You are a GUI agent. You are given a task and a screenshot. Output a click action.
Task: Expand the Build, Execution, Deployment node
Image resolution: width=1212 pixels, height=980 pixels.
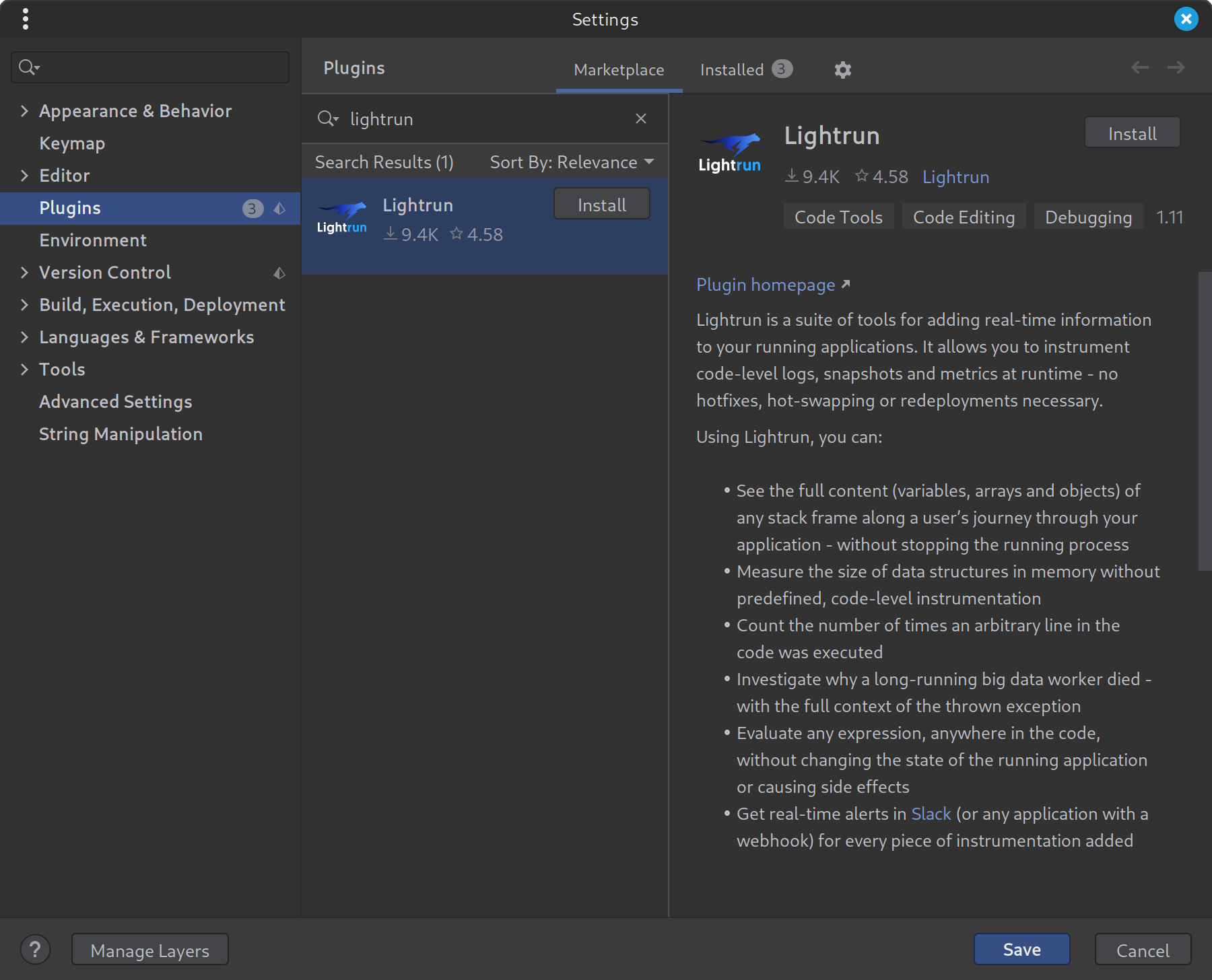(24, 305)
